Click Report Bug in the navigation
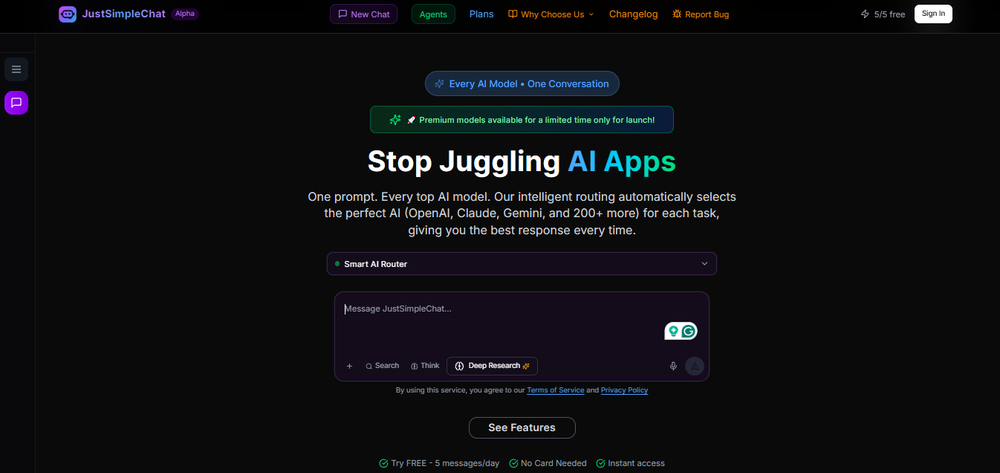Screen dimensions: 1000x473 click(x=701, y=14)
